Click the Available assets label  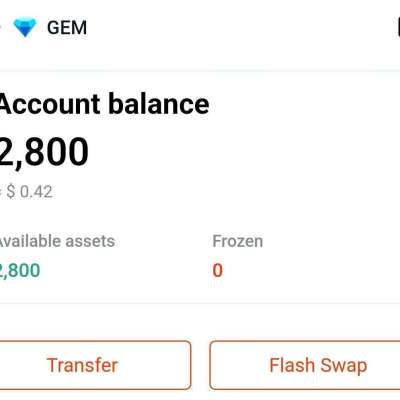tap(57, 241)
